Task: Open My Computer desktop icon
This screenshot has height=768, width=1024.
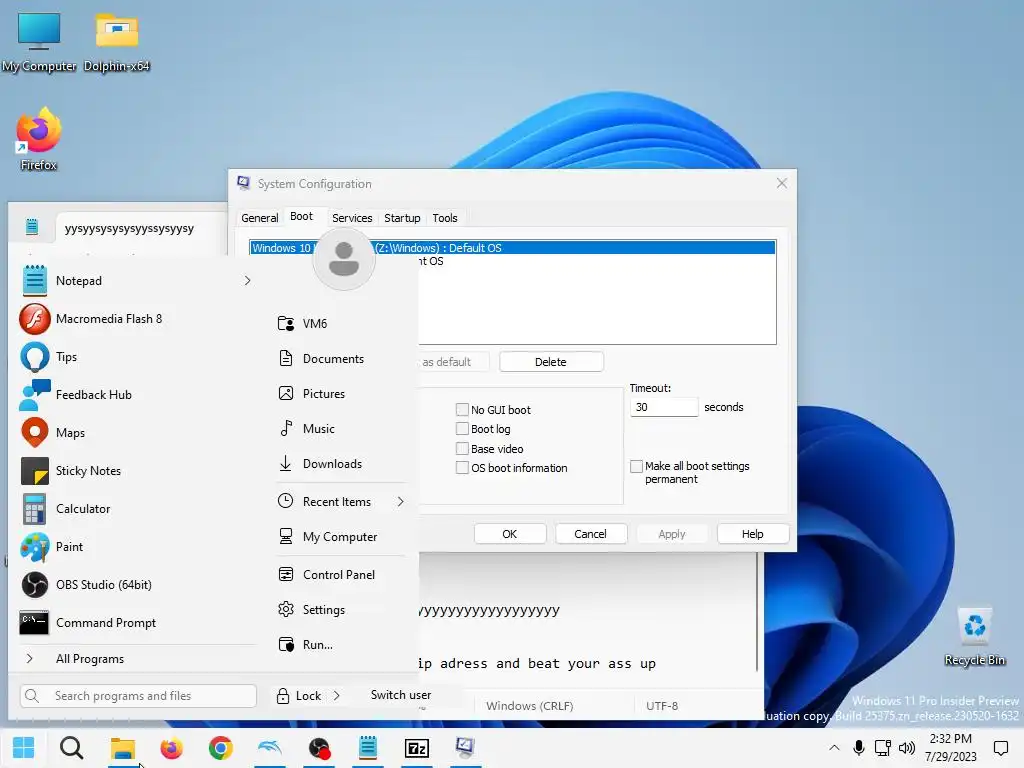Action: click(39, 42)
